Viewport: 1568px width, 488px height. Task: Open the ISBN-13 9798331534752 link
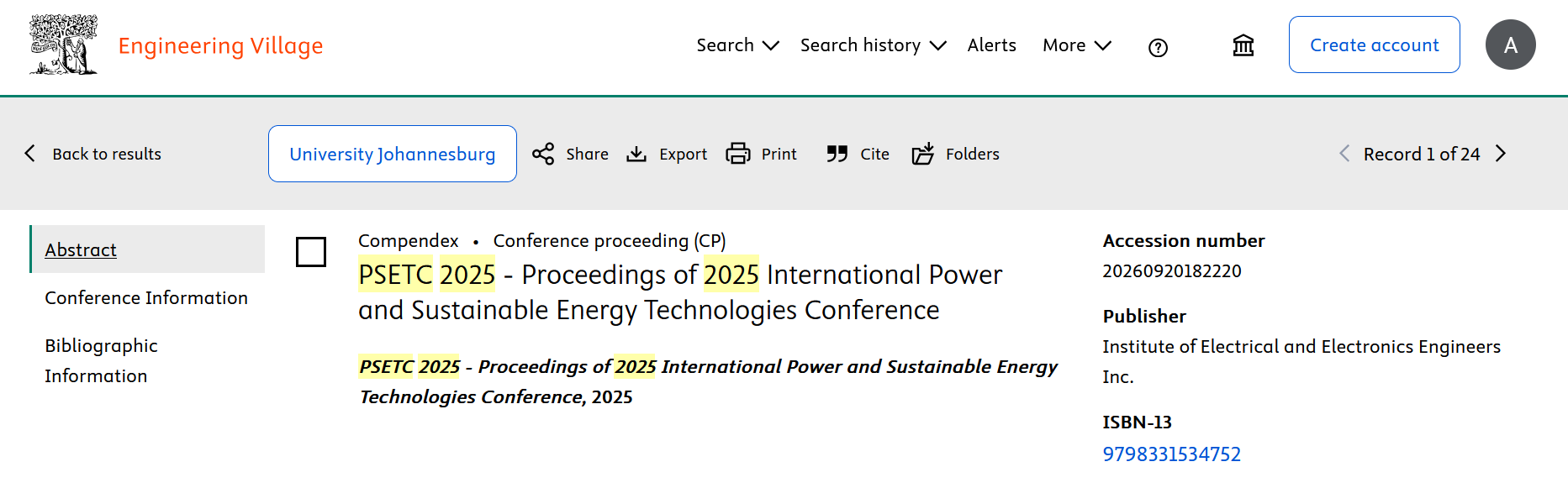[x=1171, y=454]
